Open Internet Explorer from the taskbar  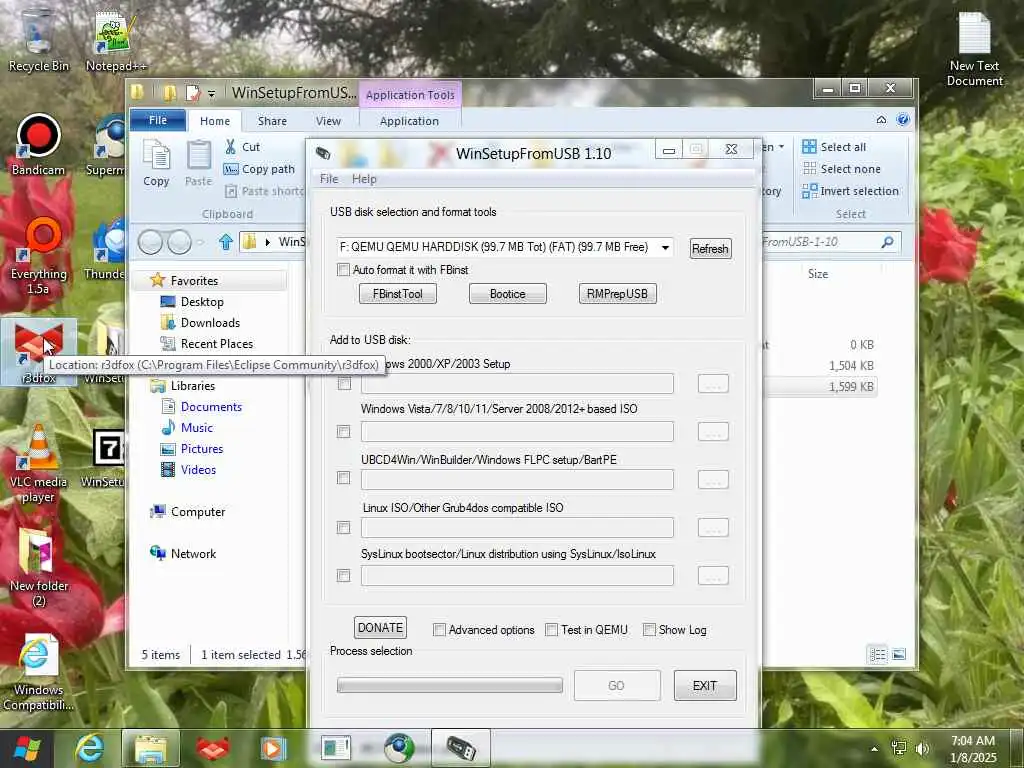89,748
